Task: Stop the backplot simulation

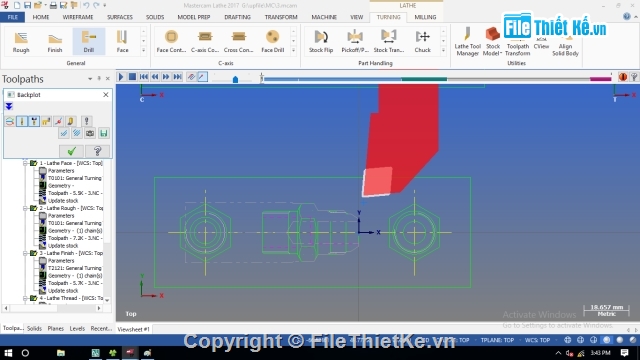Action: pyautogui.click(x=132, y=77)
